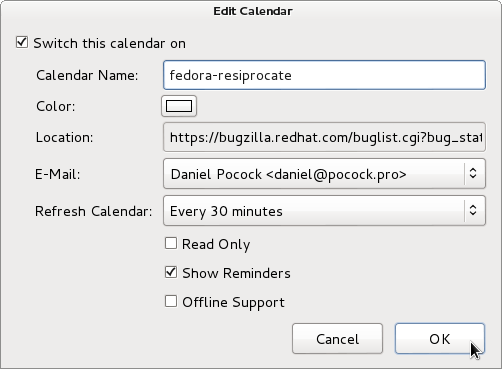Click the Offline Support label text

(x=233, y=303)
